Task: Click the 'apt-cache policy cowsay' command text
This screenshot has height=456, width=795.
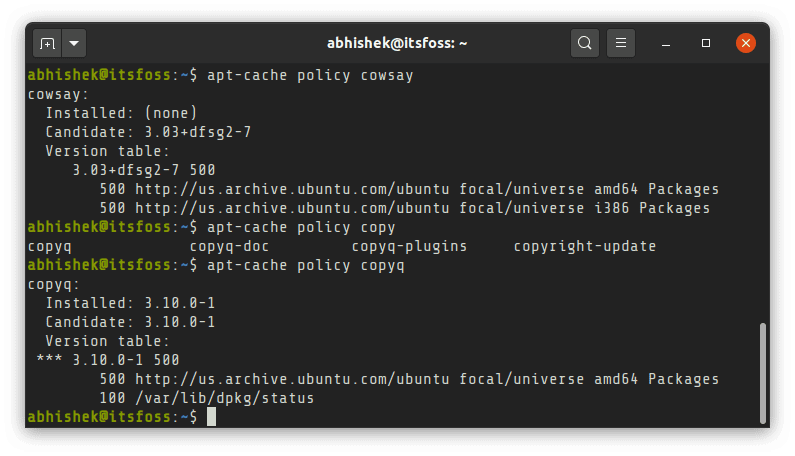Action: pyautogui.click(x=308, y=75)
